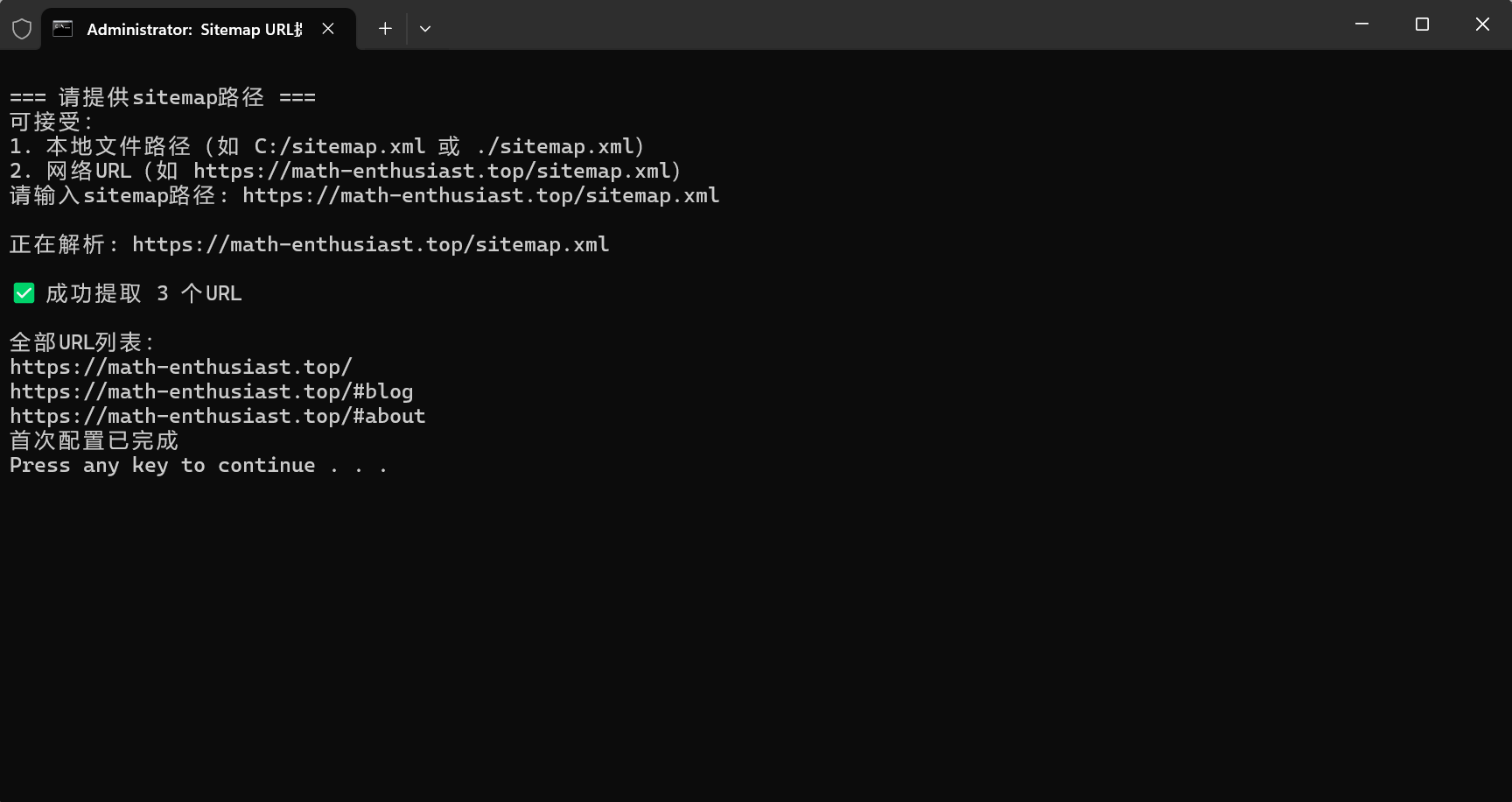Click the https://math-enthusiast.top/ root URL in the list

click(x=181, y=367)
